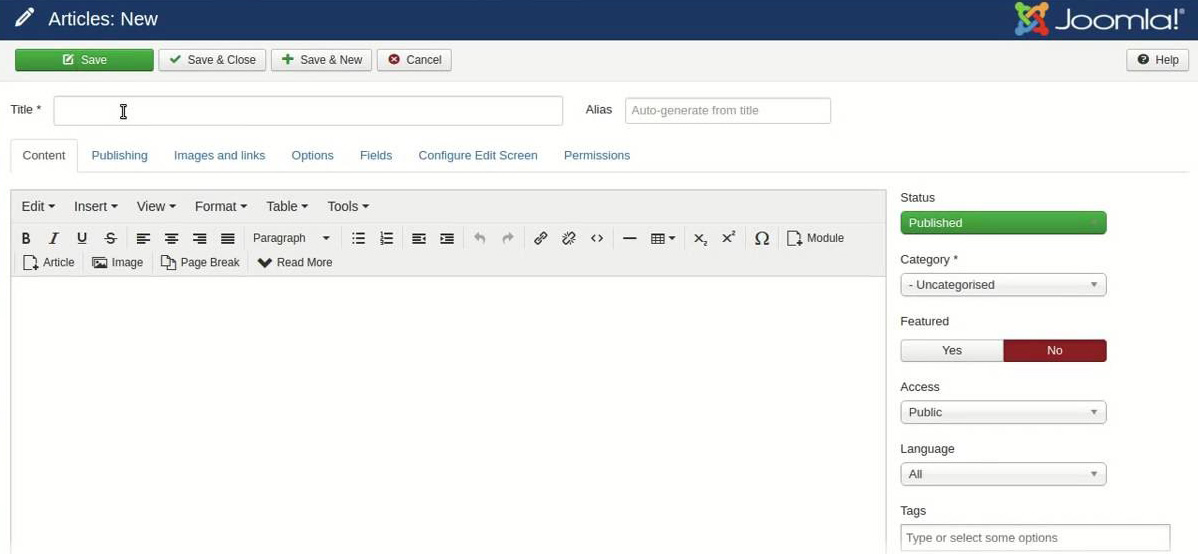Open the editor Edit menu

coord(38,206)
